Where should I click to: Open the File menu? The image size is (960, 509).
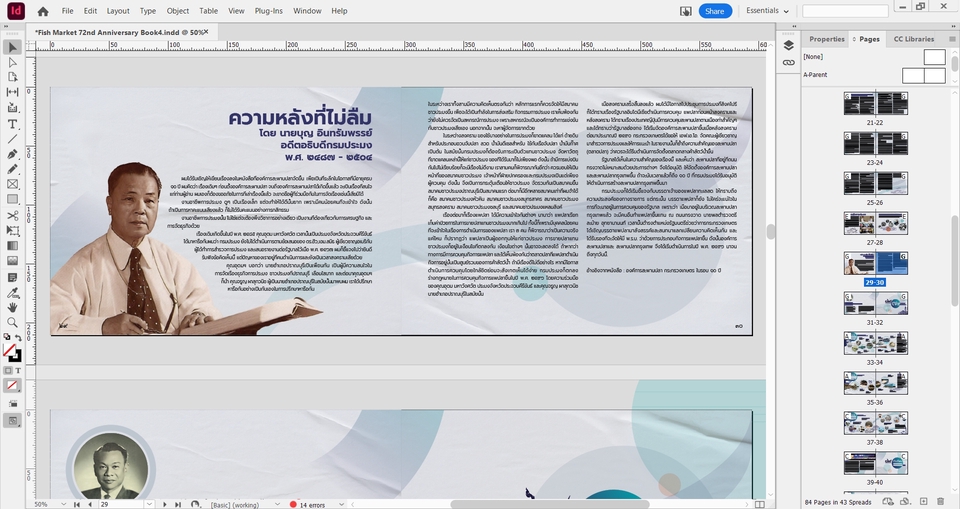point(67,11)
